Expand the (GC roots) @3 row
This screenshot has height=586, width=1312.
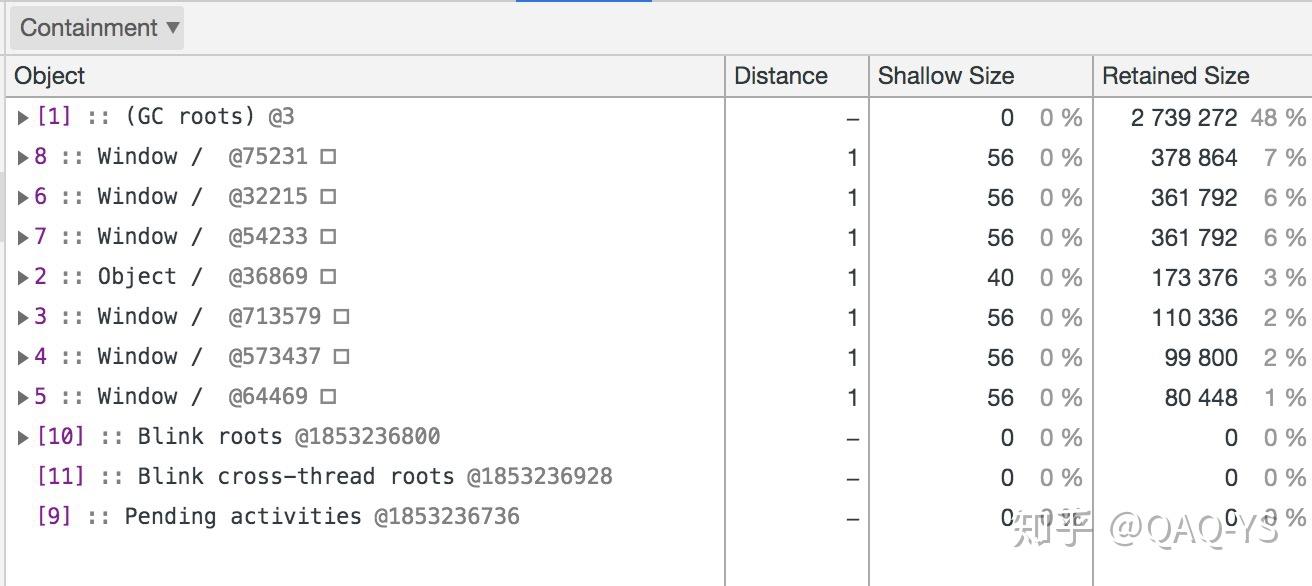[x=23, y=118]
